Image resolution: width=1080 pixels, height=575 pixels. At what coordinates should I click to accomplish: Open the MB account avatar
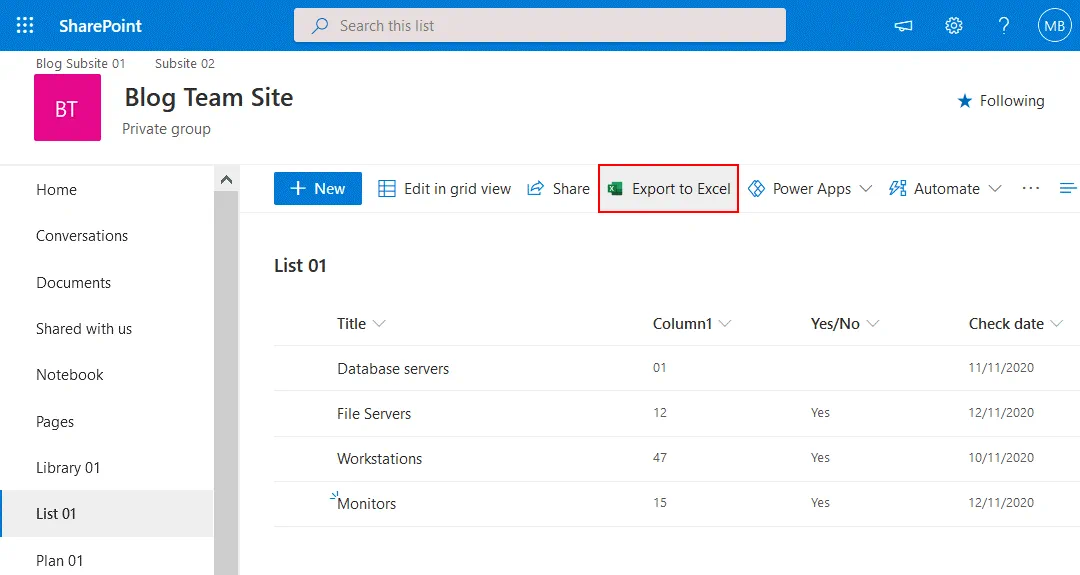(x=1054, y=26)
